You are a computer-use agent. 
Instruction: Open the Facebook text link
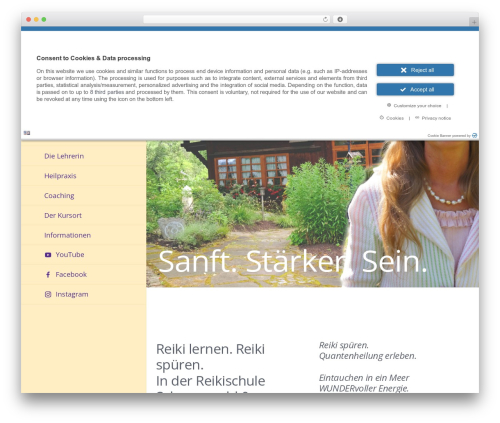(71, 274)
